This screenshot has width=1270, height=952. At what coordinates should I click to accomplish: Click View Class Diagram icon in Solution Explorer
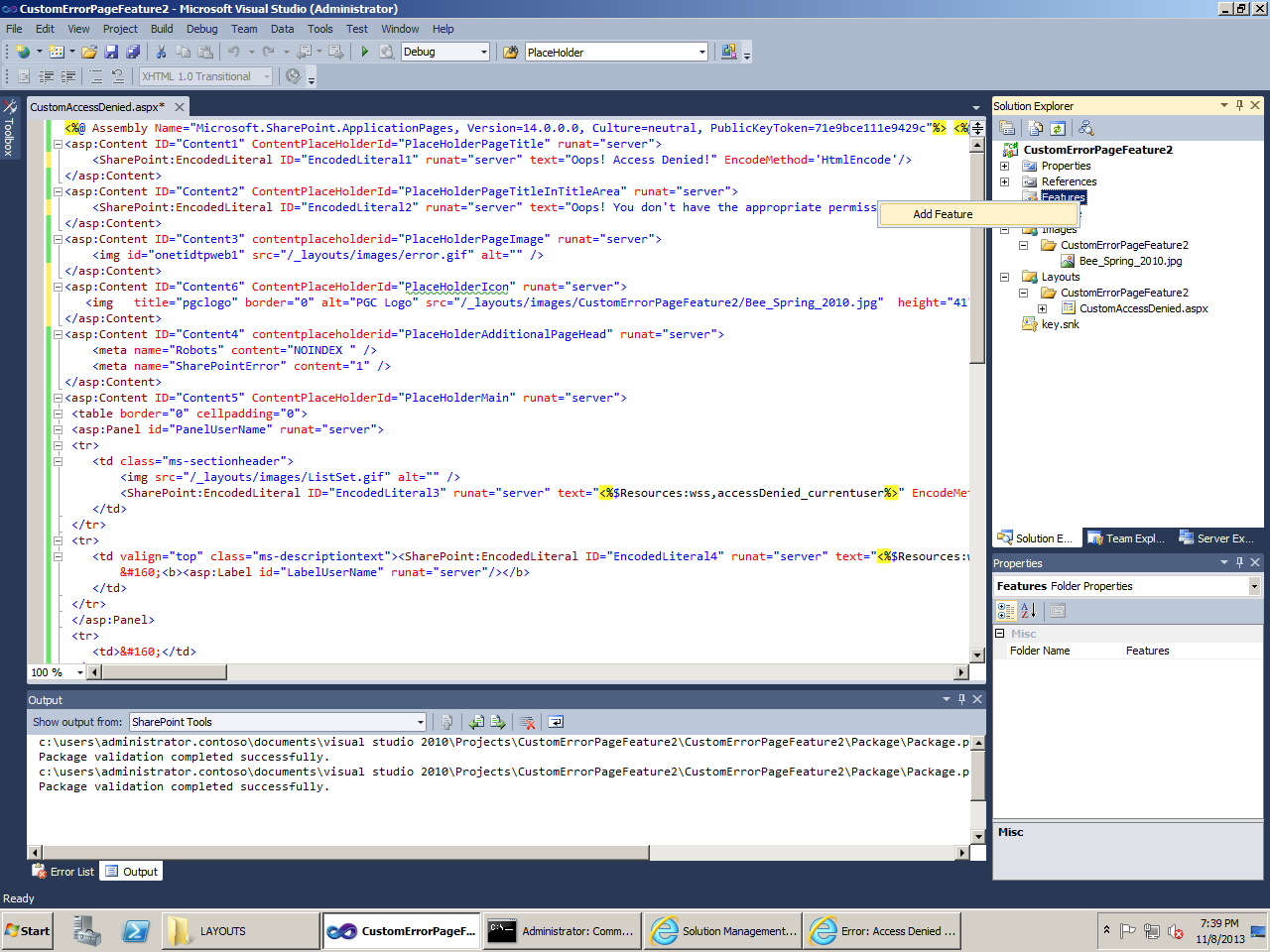point(1085,128)
